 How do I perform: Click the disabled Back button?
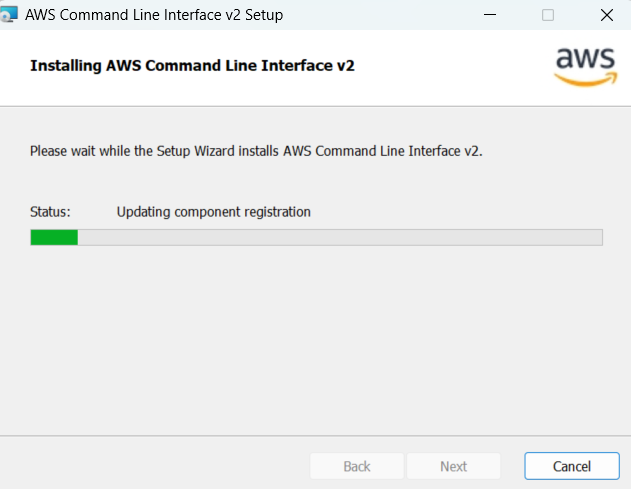pos(357,466)
